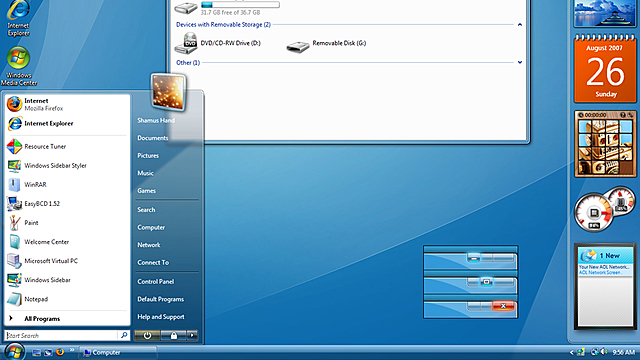The width and height of the screenshot is (640, 360).
Task: Collapse the Devices with Removable Storage group
Action: [x=520, y=24]
